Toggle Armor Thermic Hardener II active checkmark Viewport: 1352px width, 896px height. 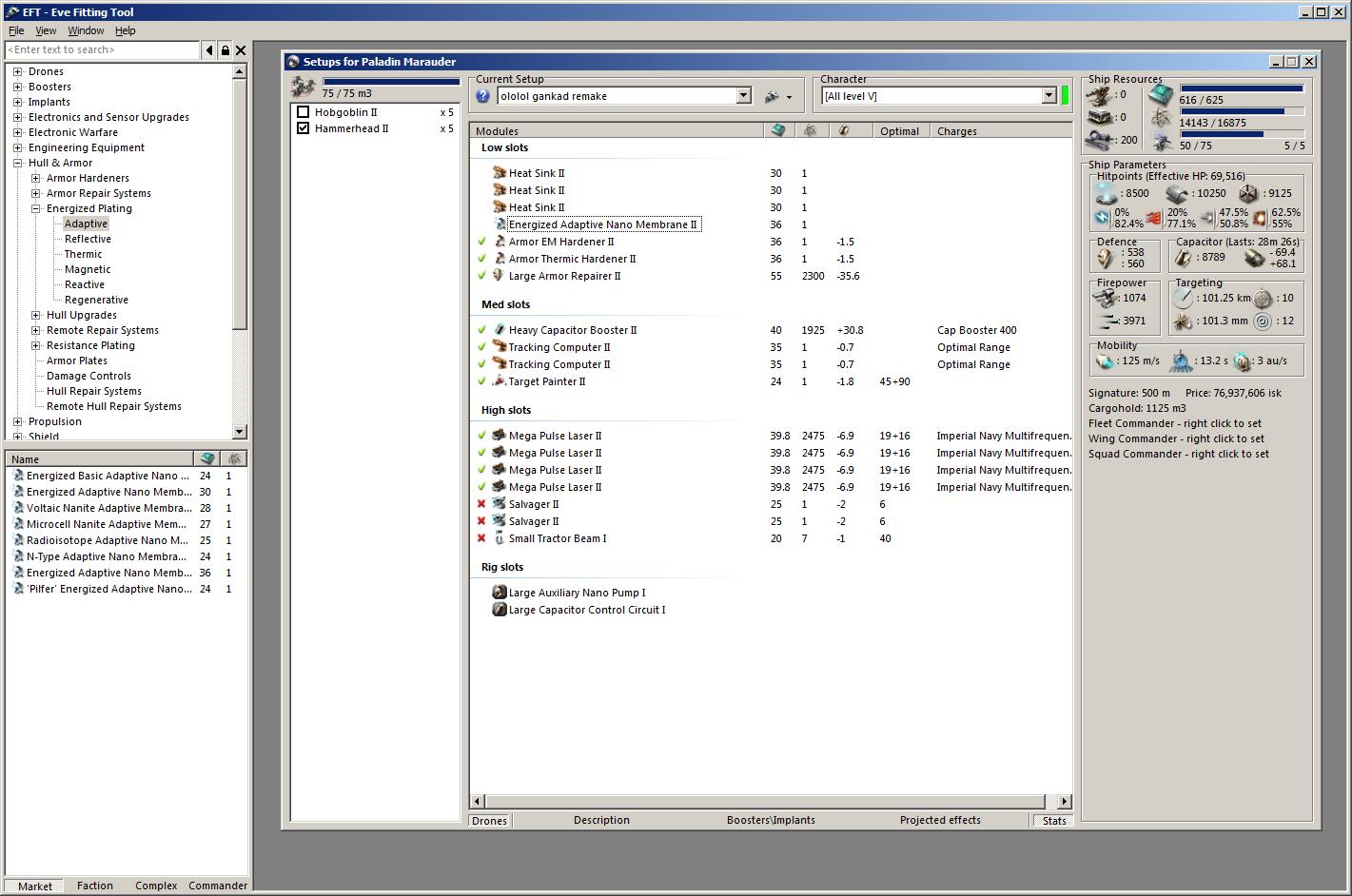tap(481, 259)
